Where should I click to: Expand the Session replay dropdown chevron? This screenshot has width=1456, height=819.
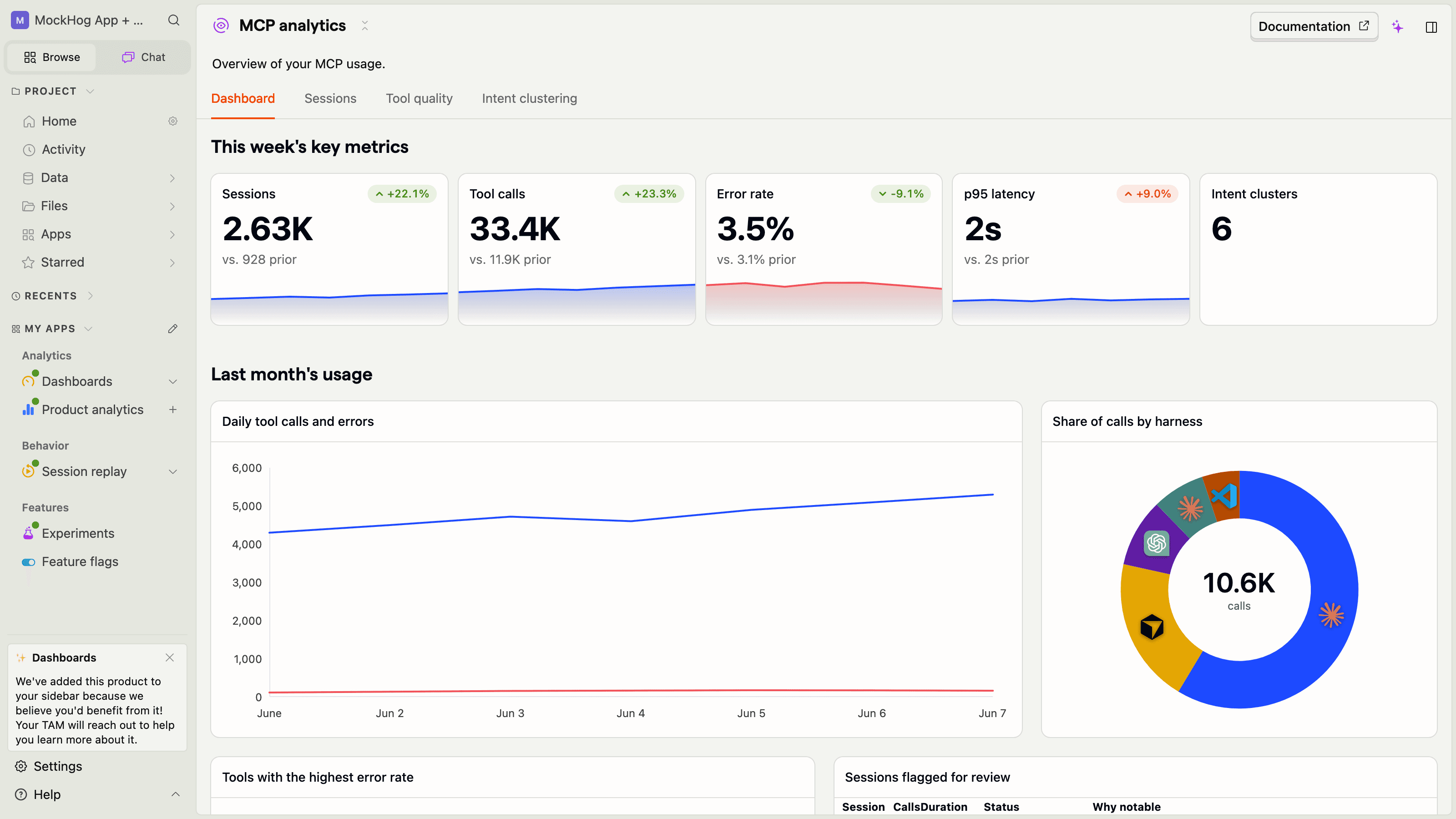coord(173,471)
